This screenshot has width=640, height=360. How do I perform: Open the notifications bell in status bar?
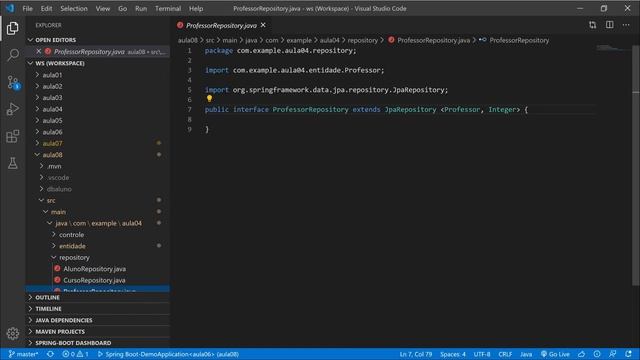point(628,354)
